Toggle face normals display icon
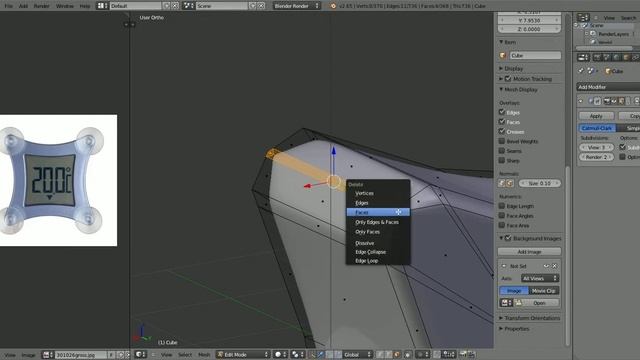Viewport: 640px width, 360px height. click(x=510, y=183)
